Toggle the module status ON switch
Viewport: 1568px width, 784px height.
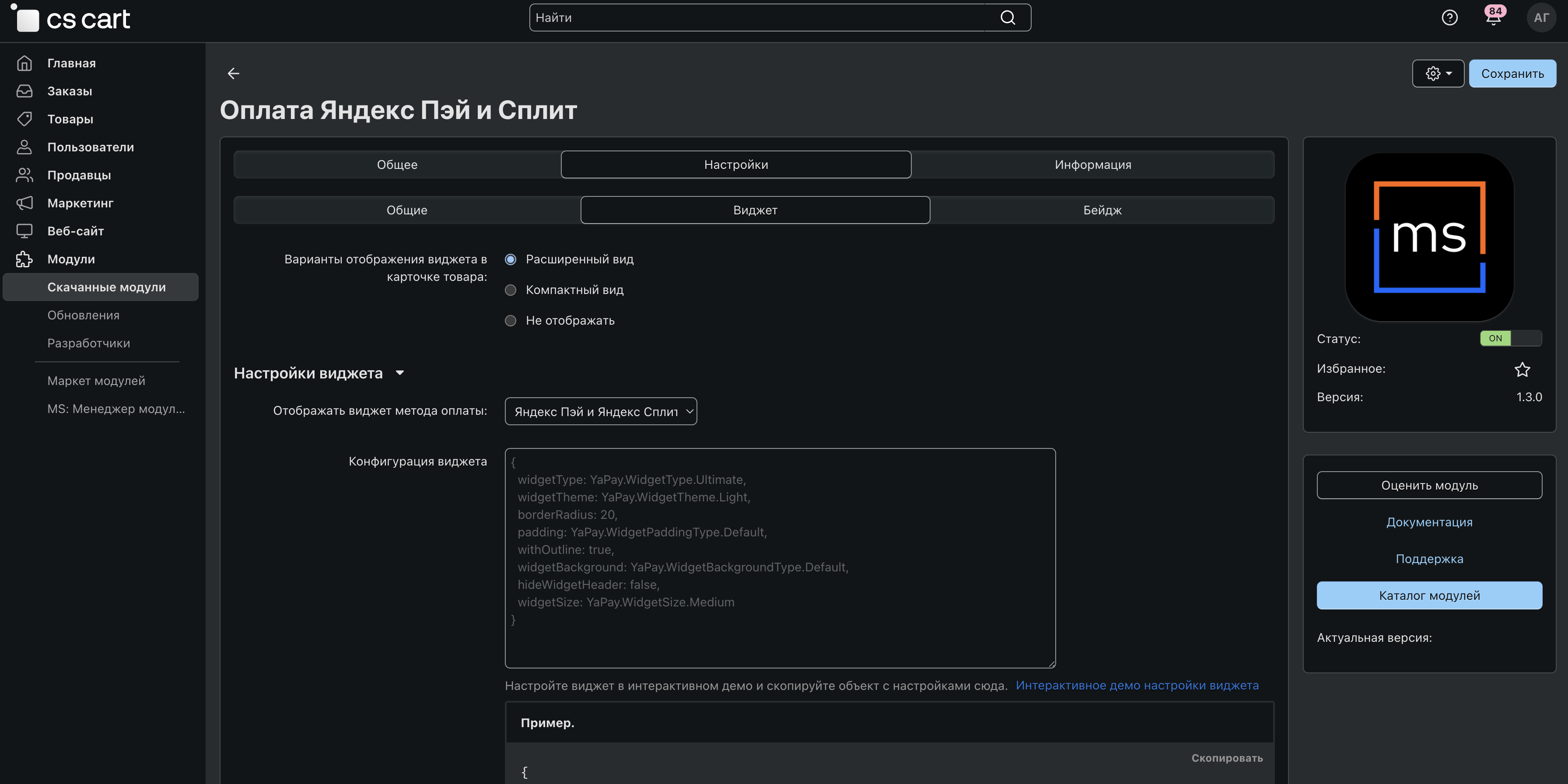[1510, 339]
